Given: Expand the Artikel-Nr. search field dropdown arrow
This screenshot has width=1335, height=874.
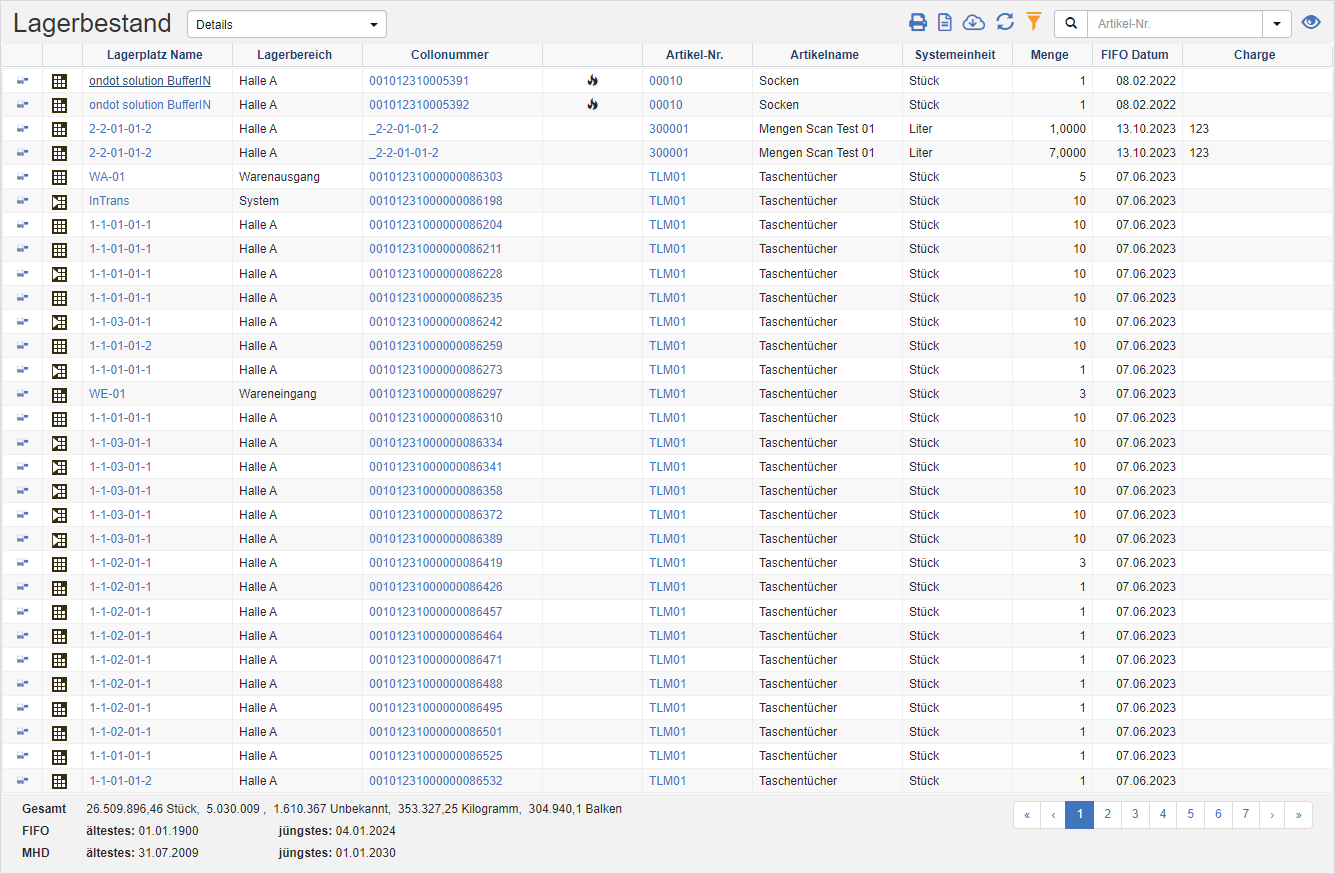Looking at the screenshot, I should [1277, 24].
